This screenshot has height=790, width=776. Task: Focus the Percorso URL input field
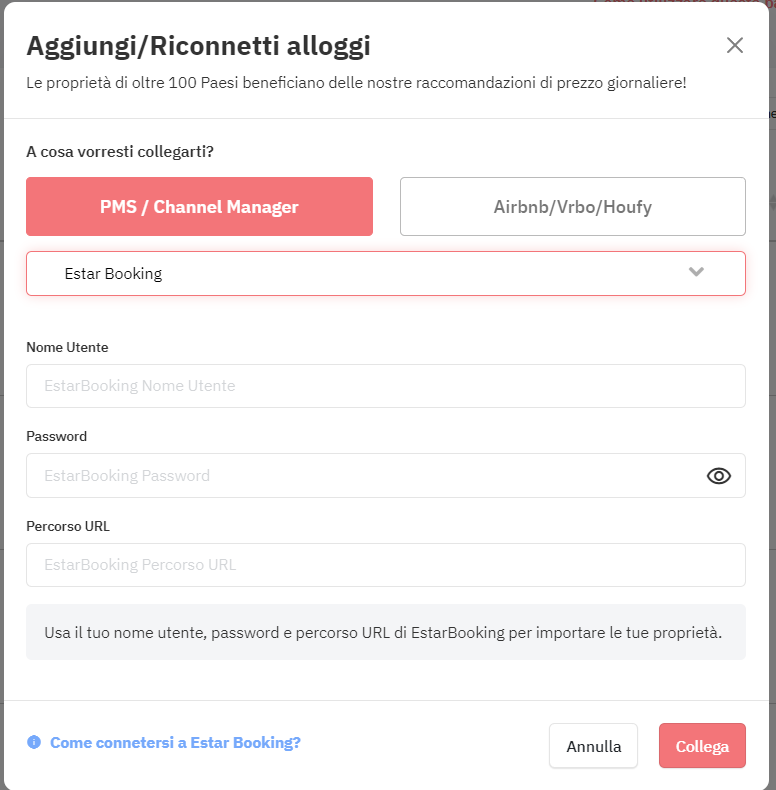tap(386, 565)
